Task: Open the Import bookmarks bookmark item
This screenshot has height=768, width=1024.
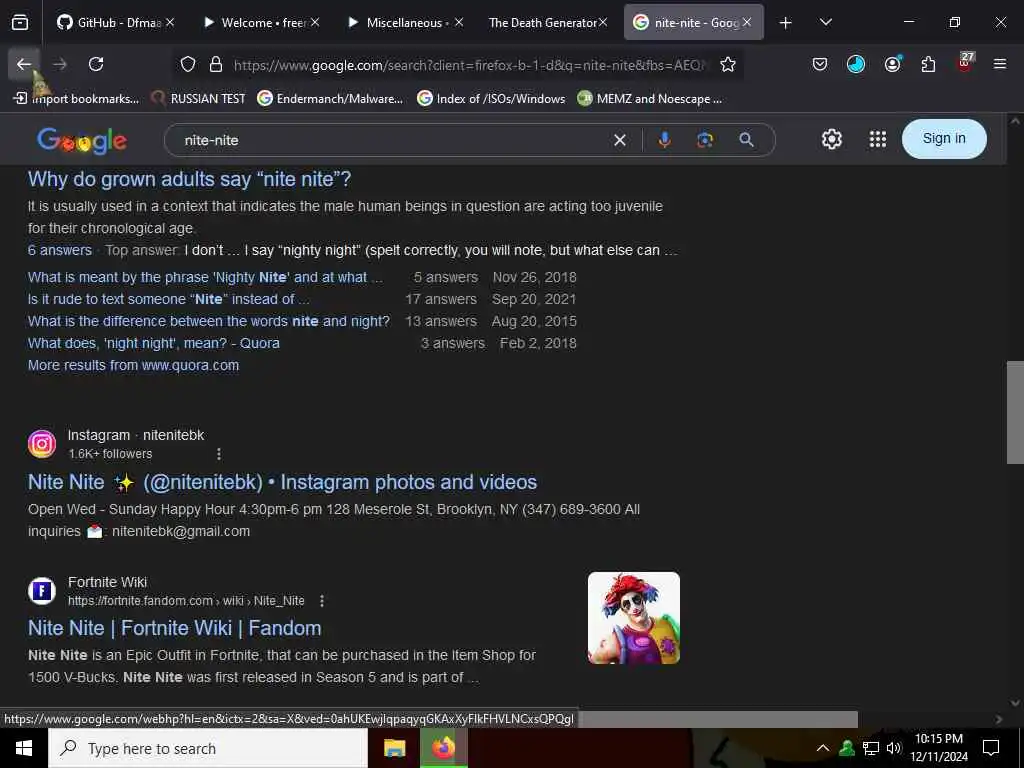Action: [76, 99]
